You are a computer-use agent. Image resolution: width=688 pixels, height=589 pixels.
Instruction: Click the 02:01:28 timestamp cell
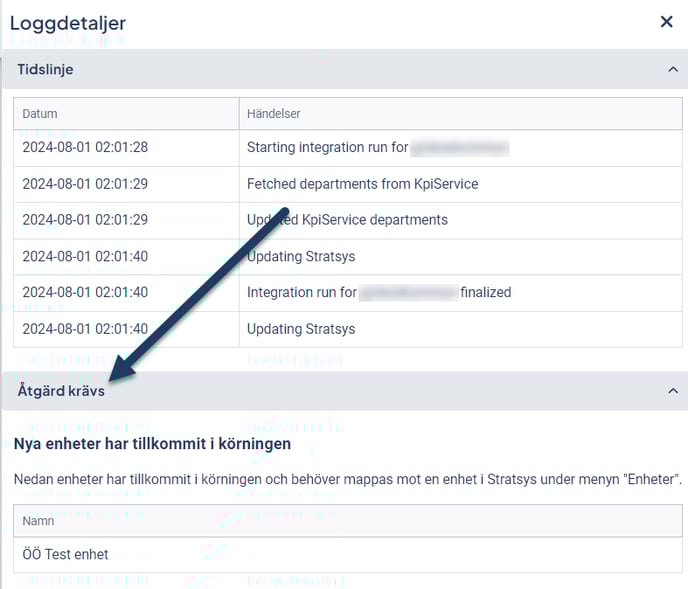pos(85,148)
